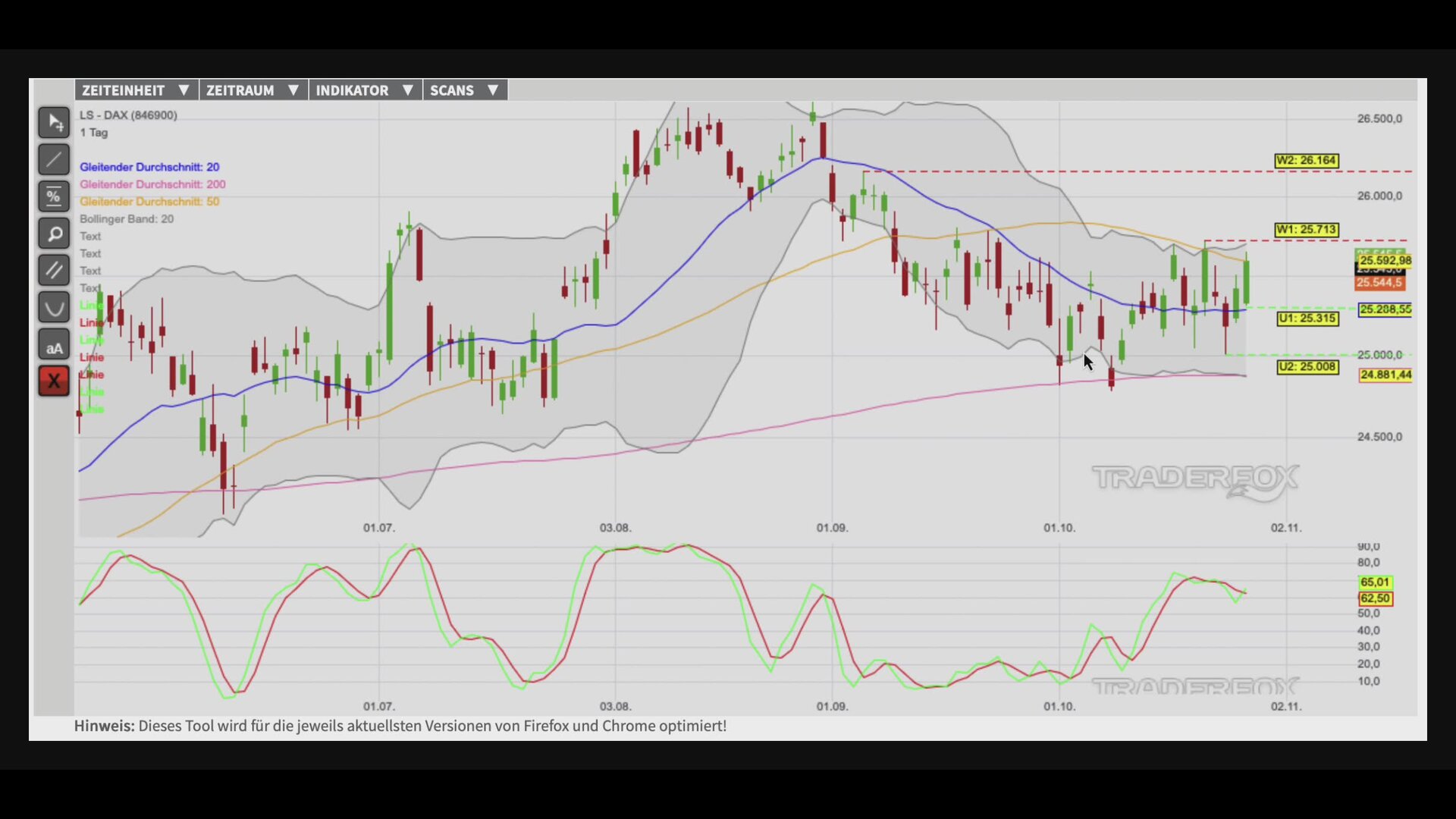Click the U2: 25.008 support label
Screen dimensions: 1456x819
click(x=1308, y=367)
